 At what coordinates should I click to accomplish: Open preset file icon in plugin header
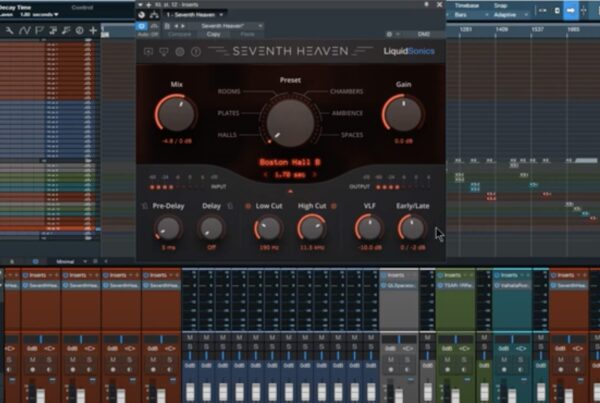pos(167,26)
